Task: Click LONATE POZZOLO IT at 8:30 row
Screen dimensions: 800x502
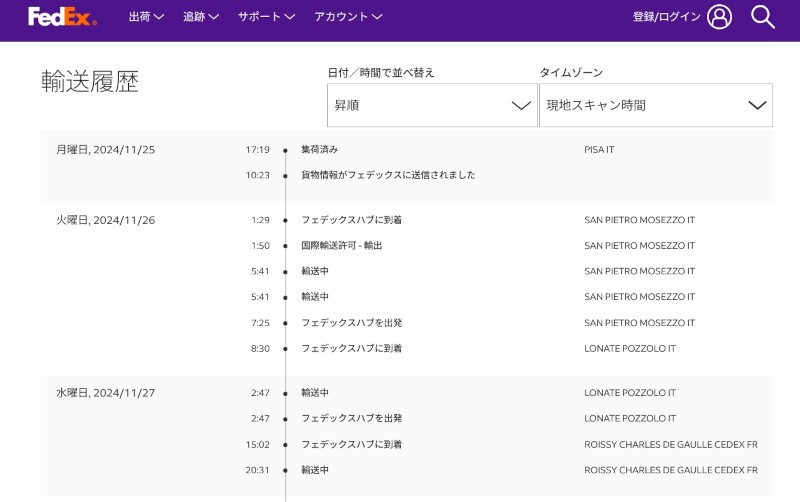Action: pyautogui.click(x=630, y=348)
